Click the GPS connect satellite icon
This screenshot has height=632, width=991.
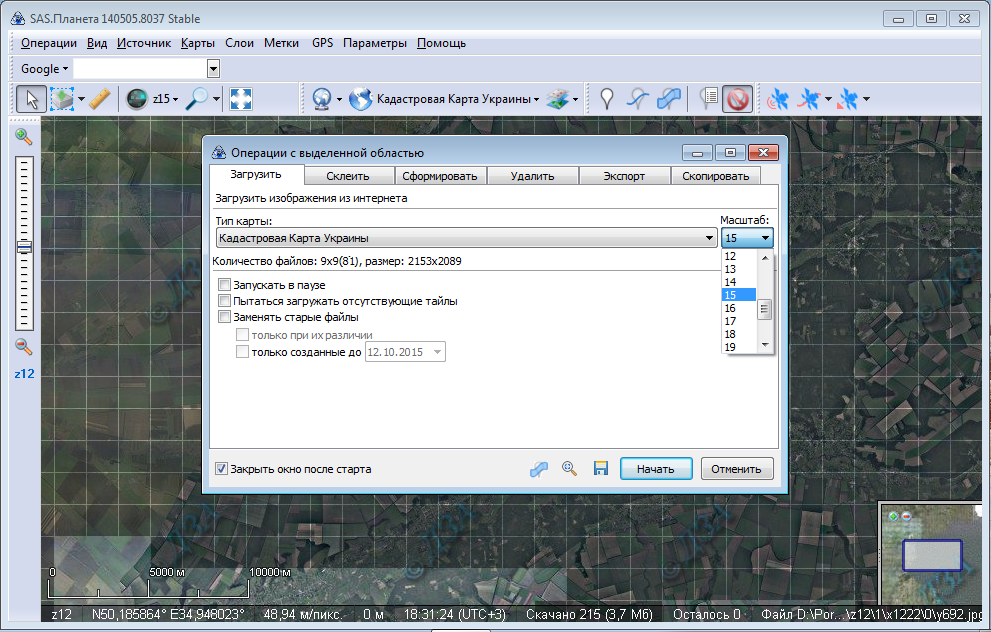[778, 99]
